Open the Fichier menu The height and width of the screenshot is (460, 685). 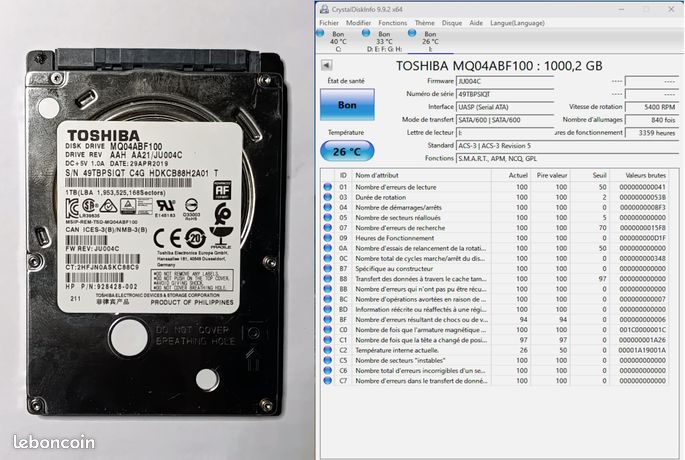pyautogui.click(x=329, y=23)
